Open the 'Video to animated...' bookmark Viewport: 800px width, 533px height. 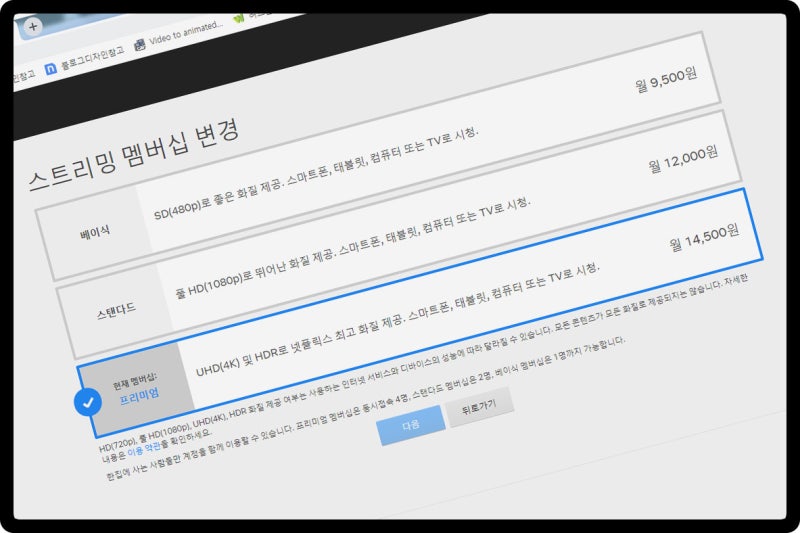point(179,35)
